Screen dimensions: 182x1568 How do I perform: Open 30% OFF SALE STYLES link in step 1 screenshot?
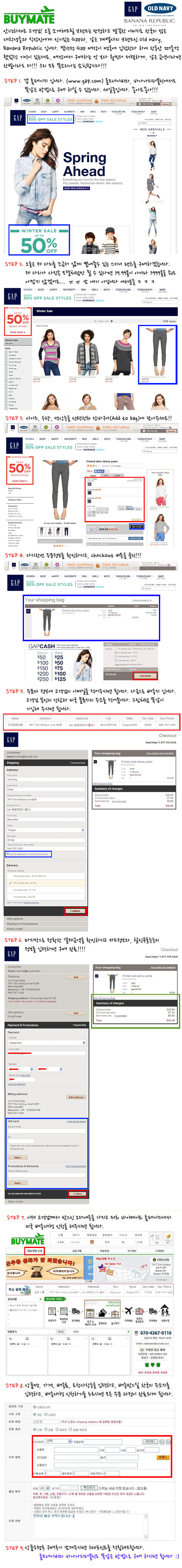(x=51, y=119)
